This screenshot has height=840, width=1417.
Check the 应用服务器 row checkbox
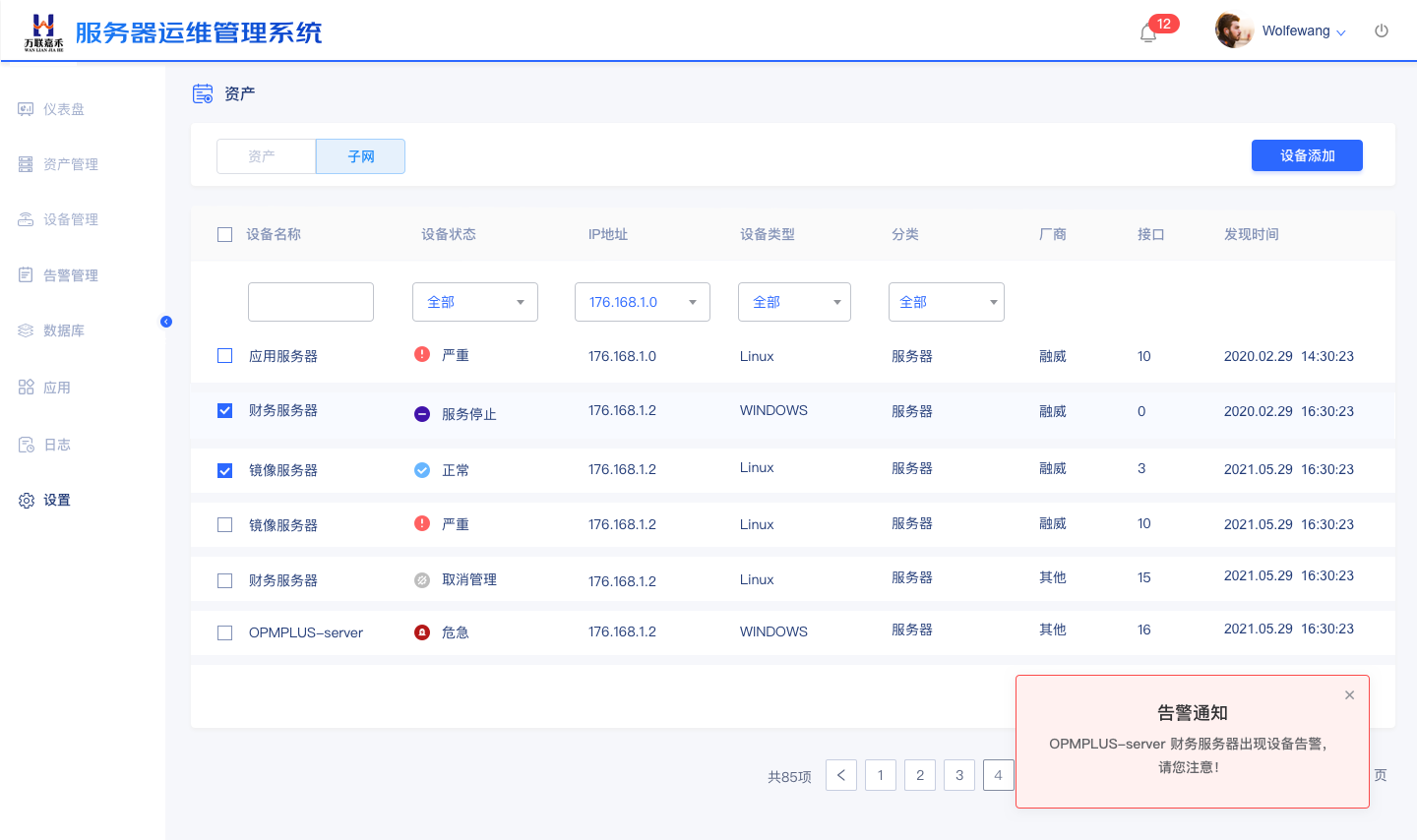point(225,356)
